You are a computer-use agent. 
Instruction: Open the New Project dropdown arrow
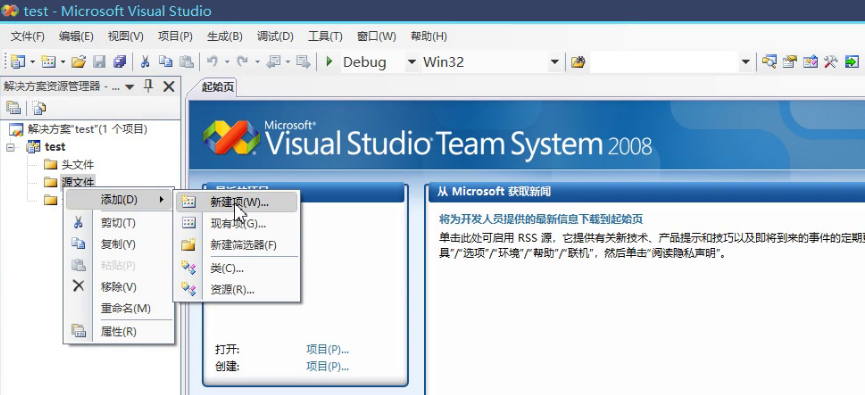[x=33, y=62]
